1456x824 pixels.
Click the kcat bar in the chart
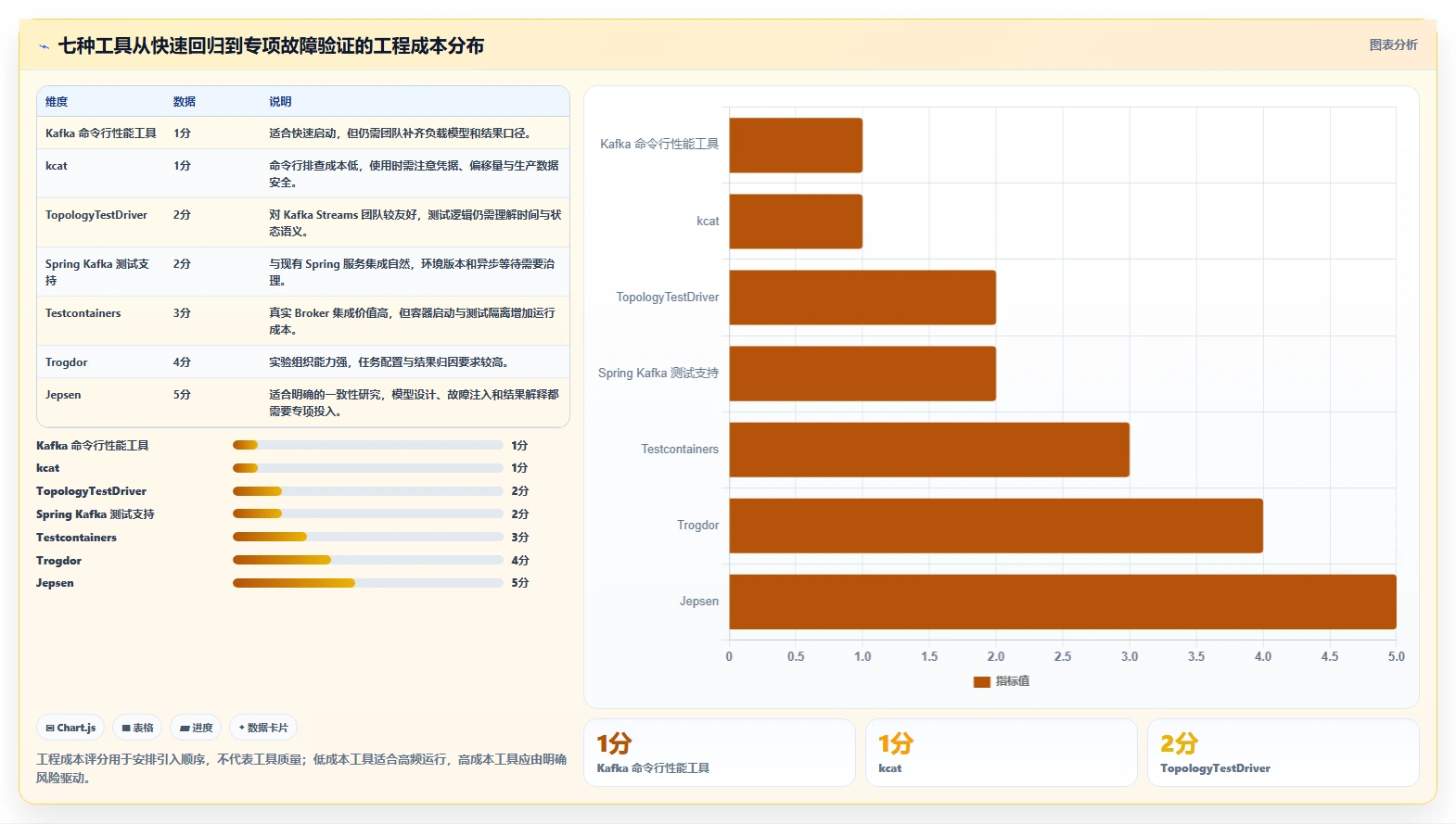coord(796,222)
